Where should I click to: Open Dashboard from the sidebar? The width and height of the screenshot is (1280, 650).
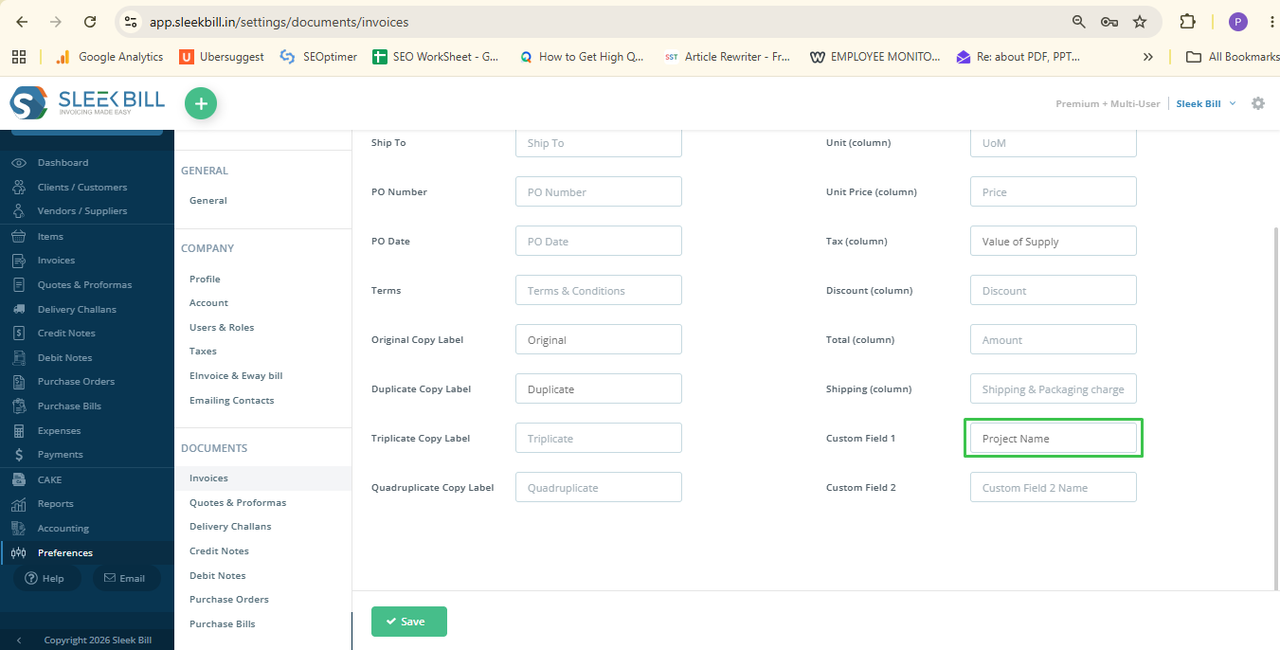click(x=62, y=162)
